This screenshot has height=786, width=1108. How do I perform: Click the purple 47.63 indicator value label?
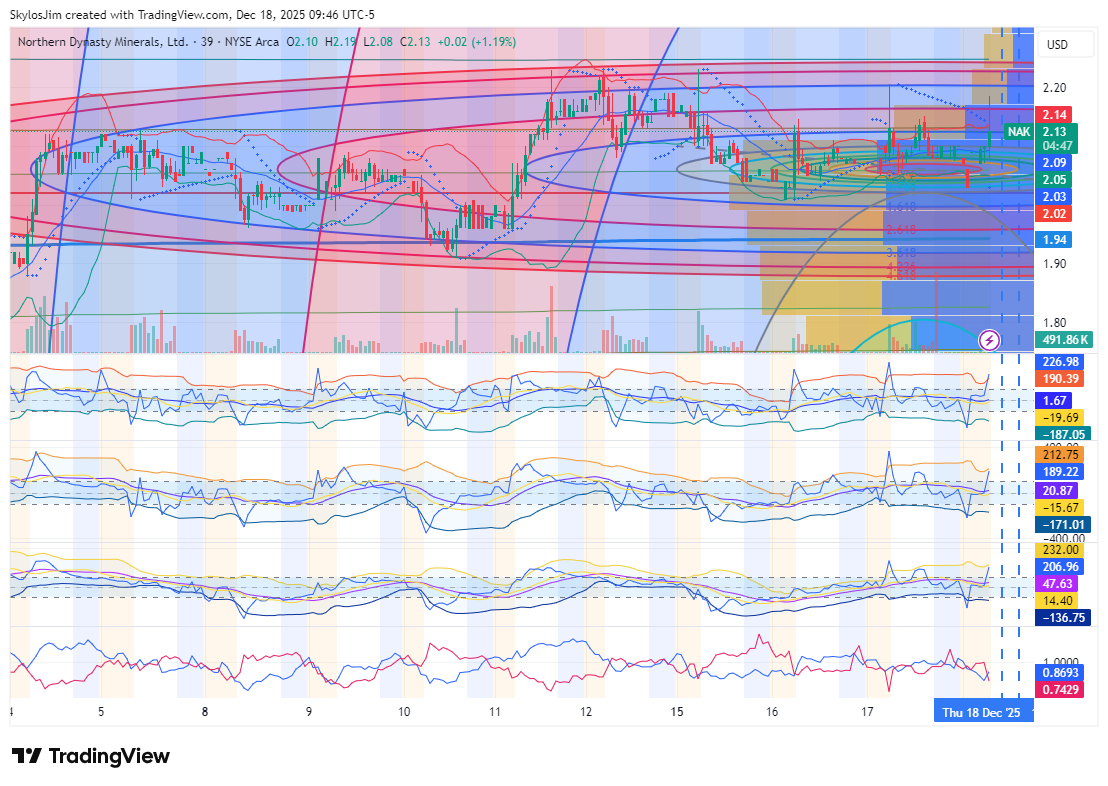pos(1059,584)
